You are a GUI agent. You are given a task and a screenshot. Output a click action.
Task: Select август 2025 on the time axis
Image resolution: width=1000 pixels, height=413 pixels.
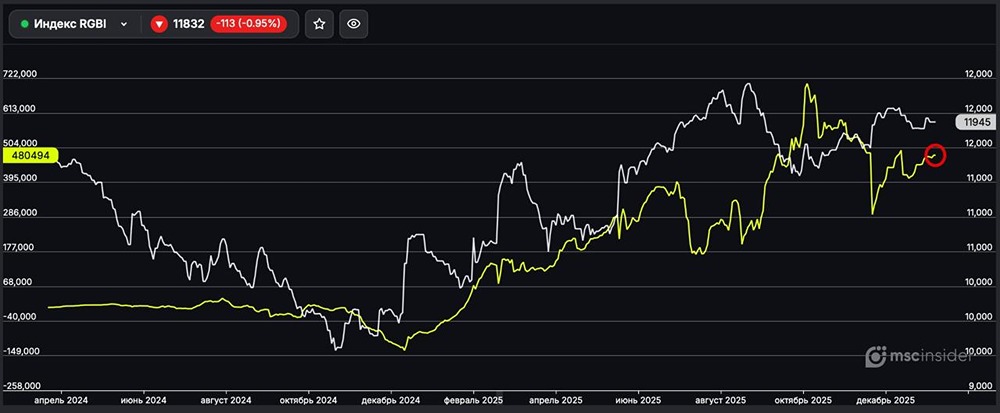tap(720, 398)
